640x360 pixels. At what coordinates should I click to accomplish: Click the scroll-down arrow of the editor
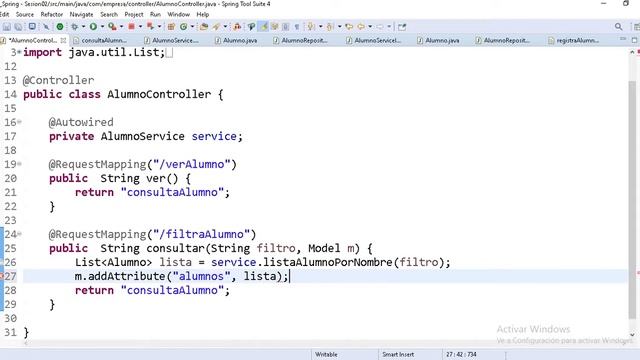coord(632,335)
